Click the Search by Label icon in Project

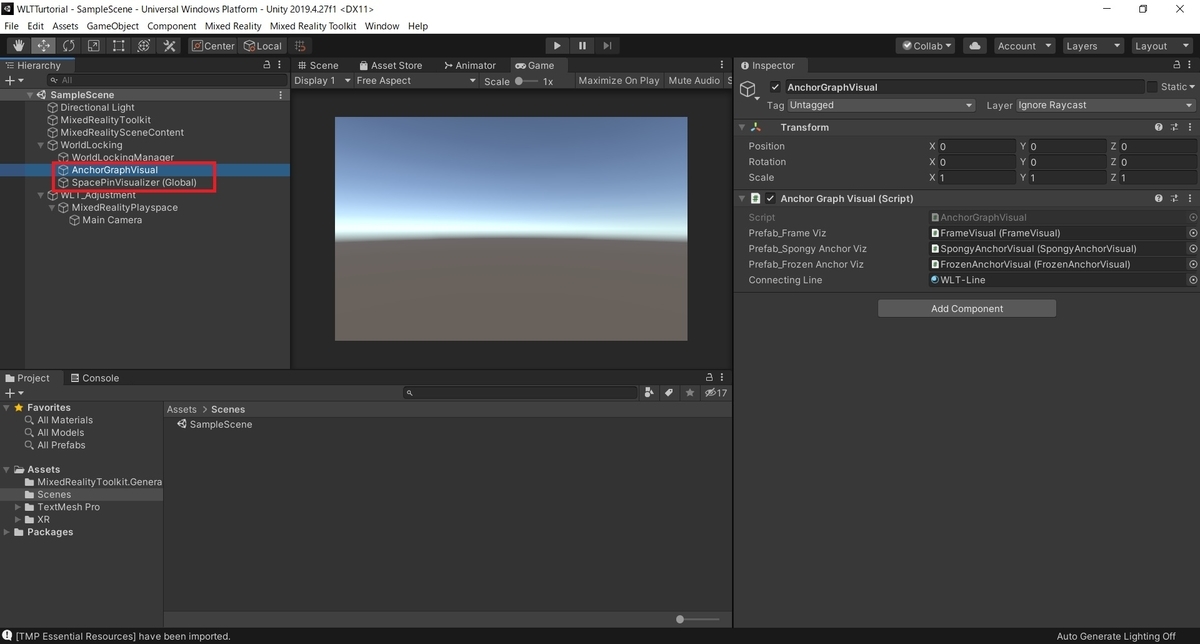670,393
